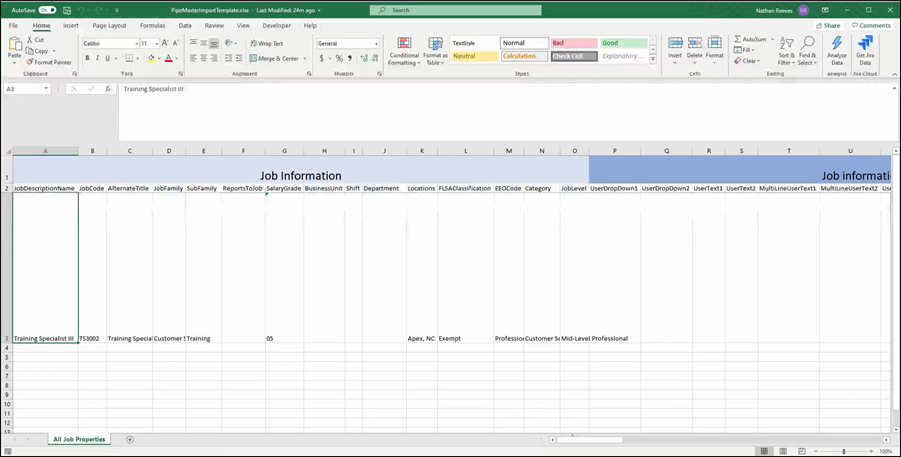This screenshot has width=901, height=457.
Task: Toggle Wrap Text for selected cell
Action: (x=265, y=44)
